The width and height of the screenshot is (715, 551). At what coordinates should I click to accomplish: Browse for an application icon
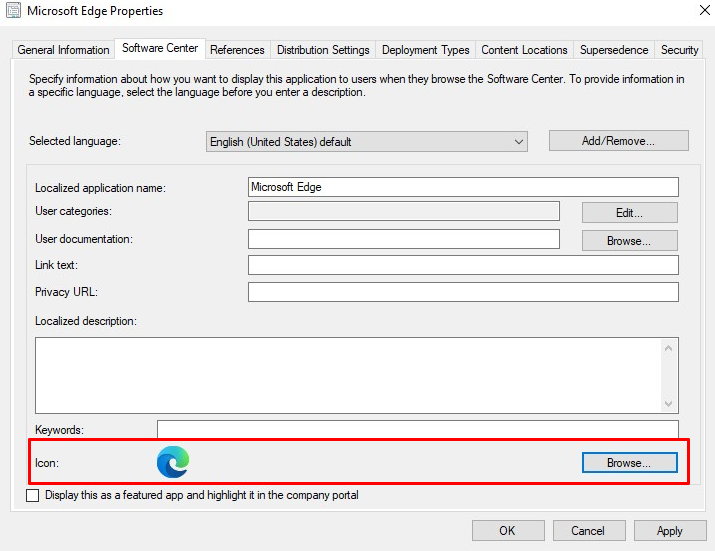(x=629, y=463)
